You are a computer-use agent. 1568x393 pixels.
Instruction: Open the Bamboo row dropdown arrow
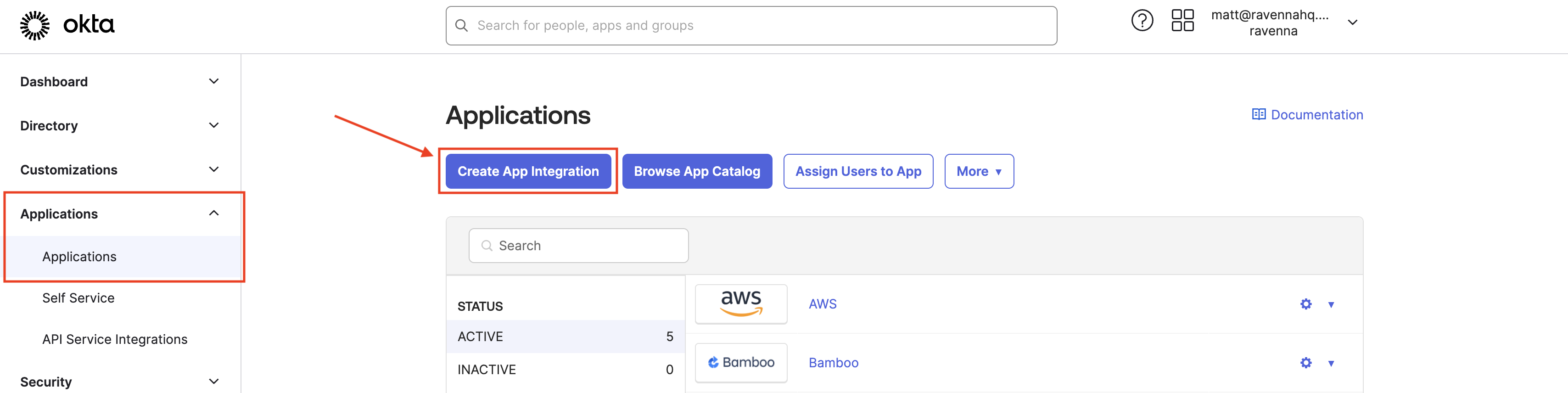1331,363
